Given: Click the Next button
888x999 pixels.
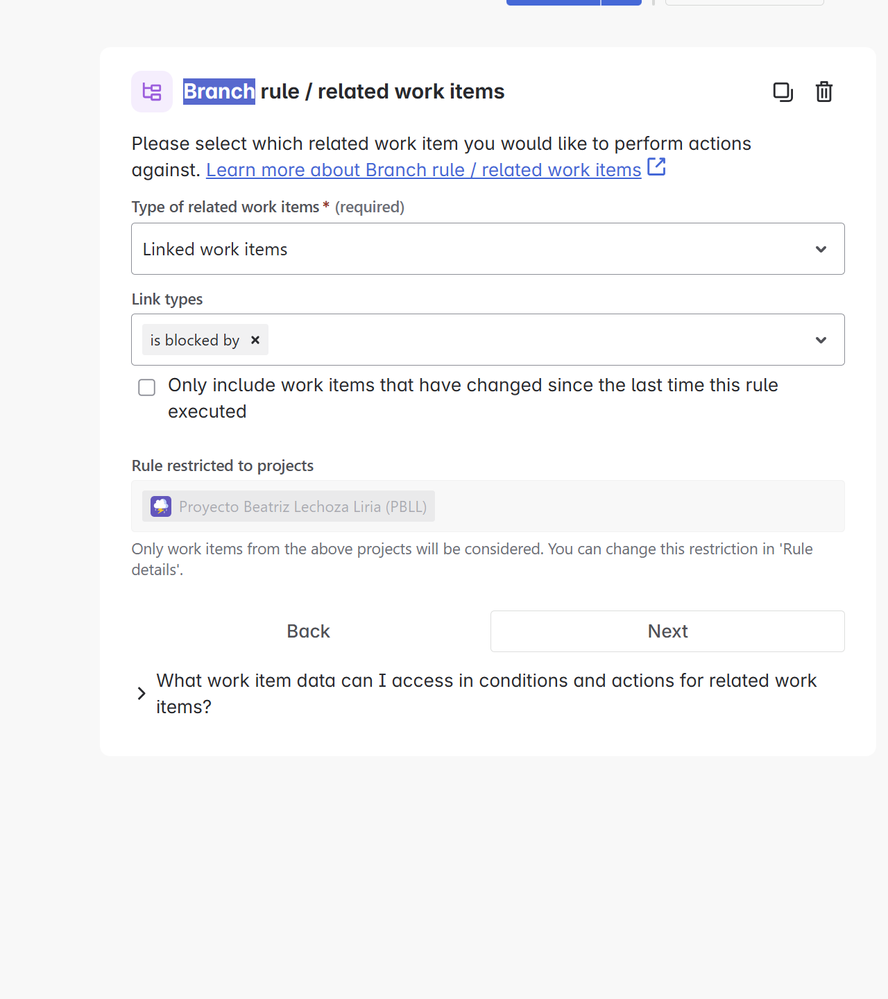Looking at the screenshot, I should [x=668, y=631].
